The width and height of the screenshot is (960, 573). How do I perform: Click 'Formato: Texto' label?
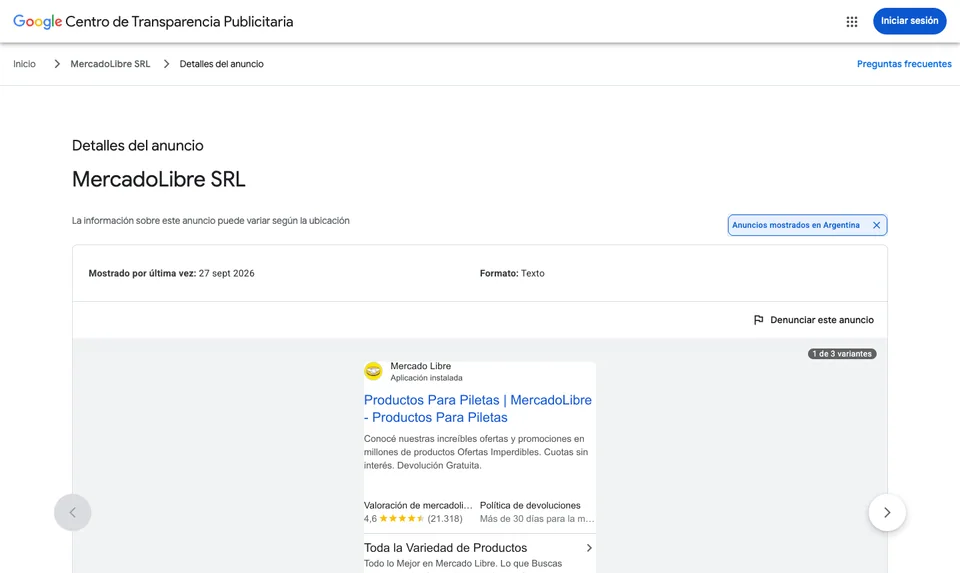point(512,273)
